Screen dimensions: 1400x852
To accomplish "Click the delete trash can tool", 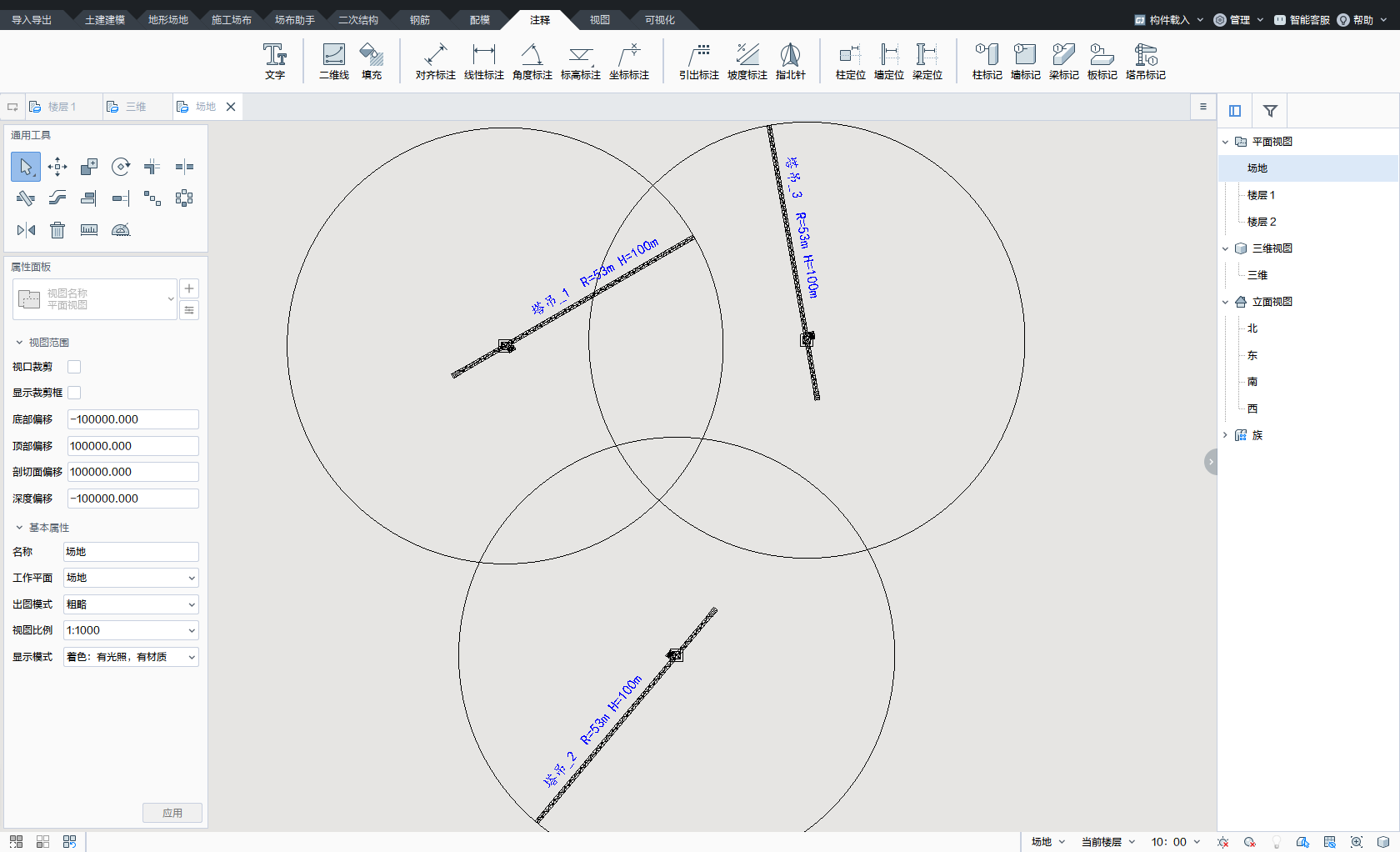I will (57, 230).
